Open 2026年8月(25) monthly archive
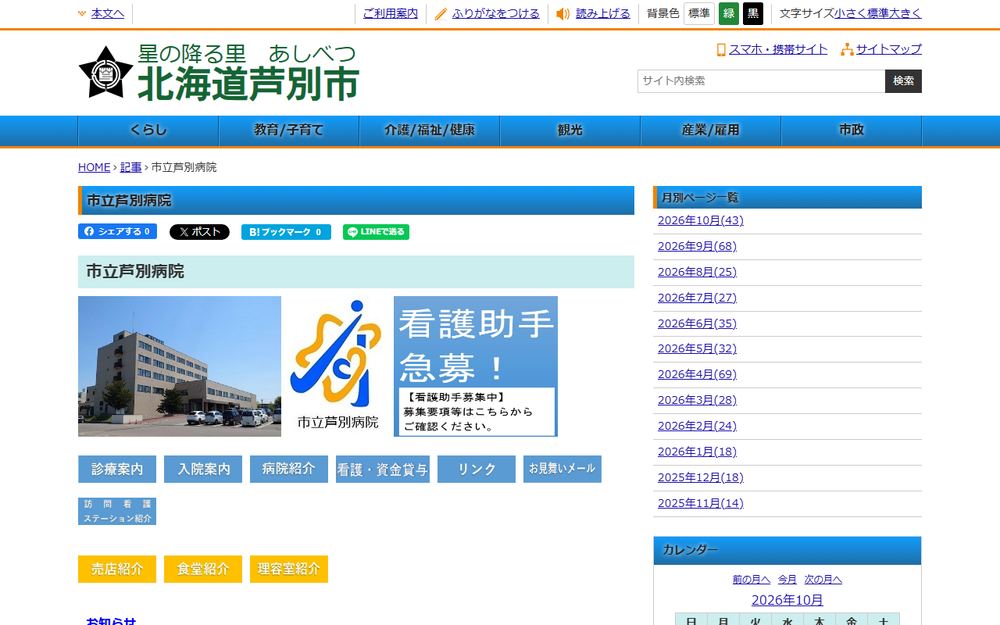 (697, 272)
